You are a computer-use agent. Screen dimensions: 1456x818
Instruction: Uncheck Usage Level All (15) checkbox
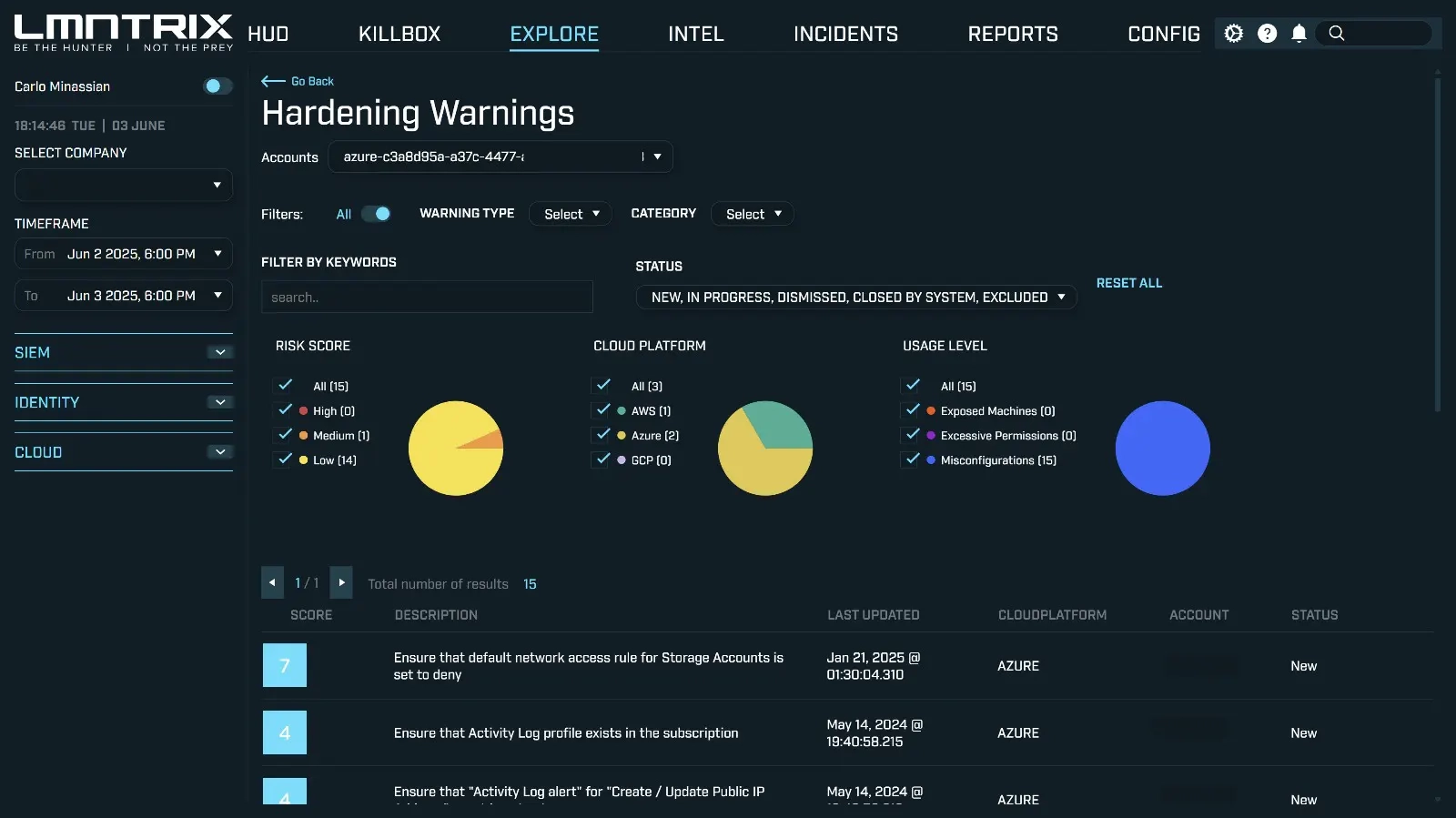[x=912, y=385]
